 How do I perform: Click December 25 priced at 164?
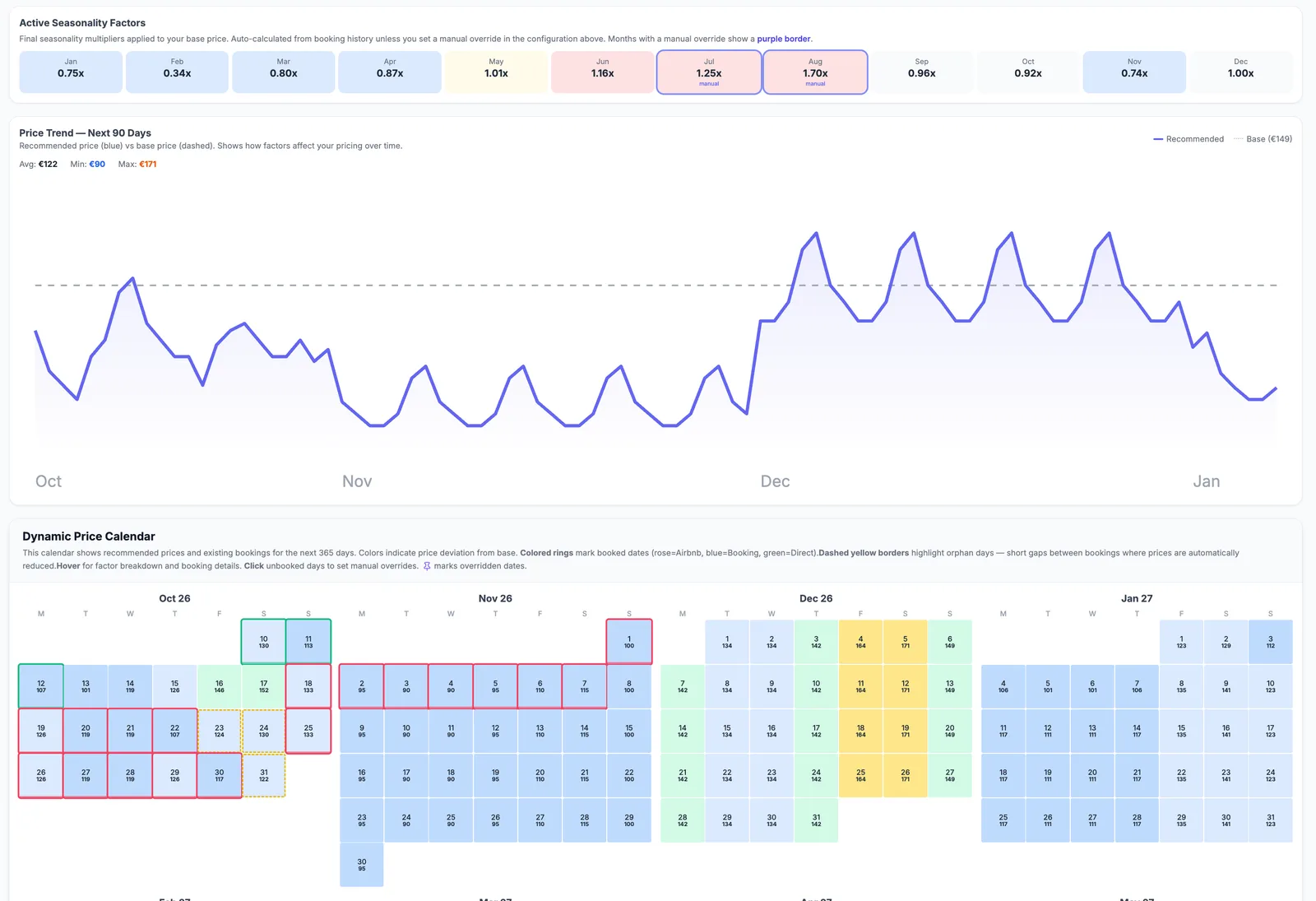860,775
